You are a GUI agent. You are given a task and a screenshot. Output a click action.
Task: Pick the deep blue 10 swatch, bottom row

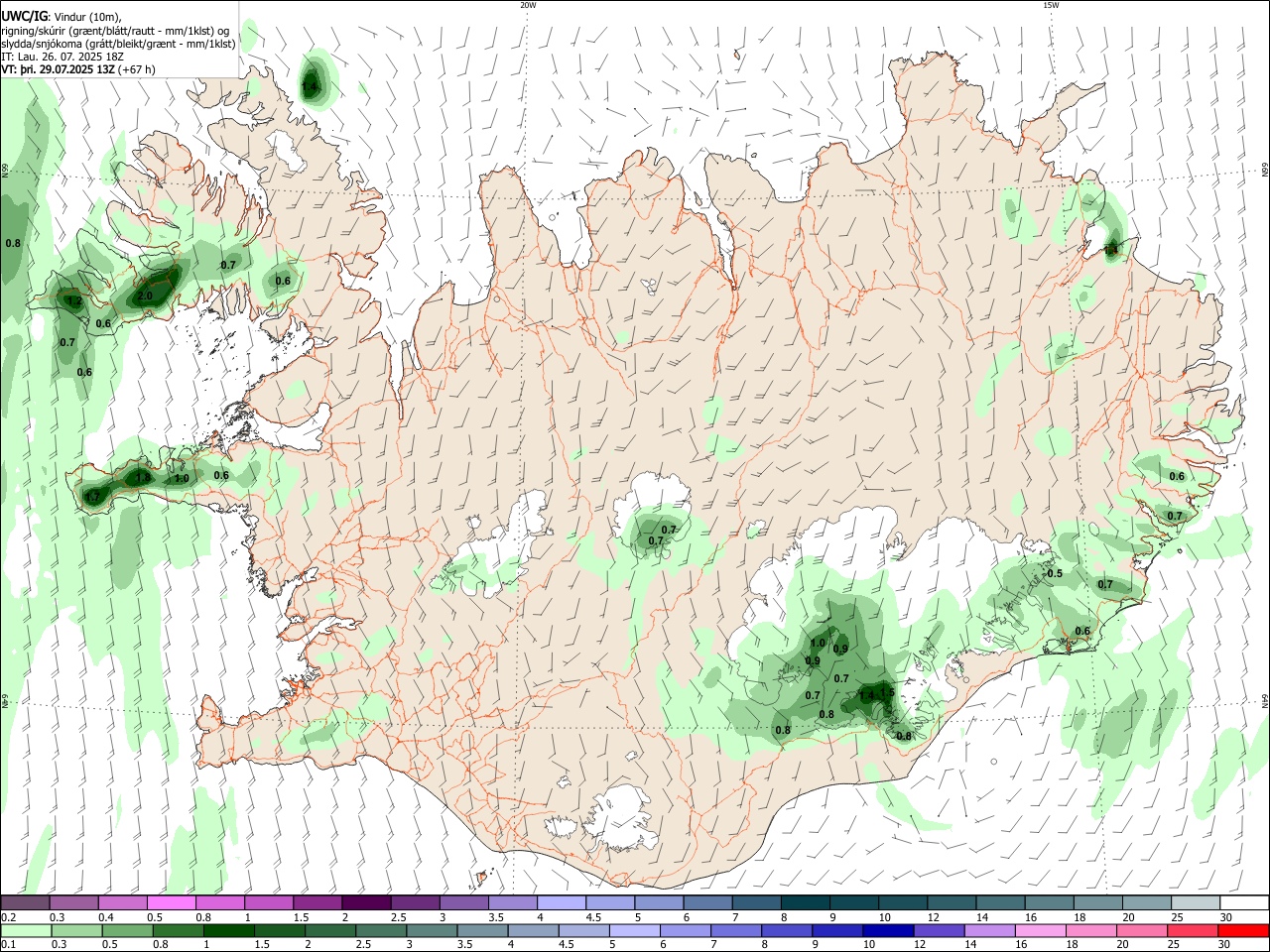click(889, 930)
